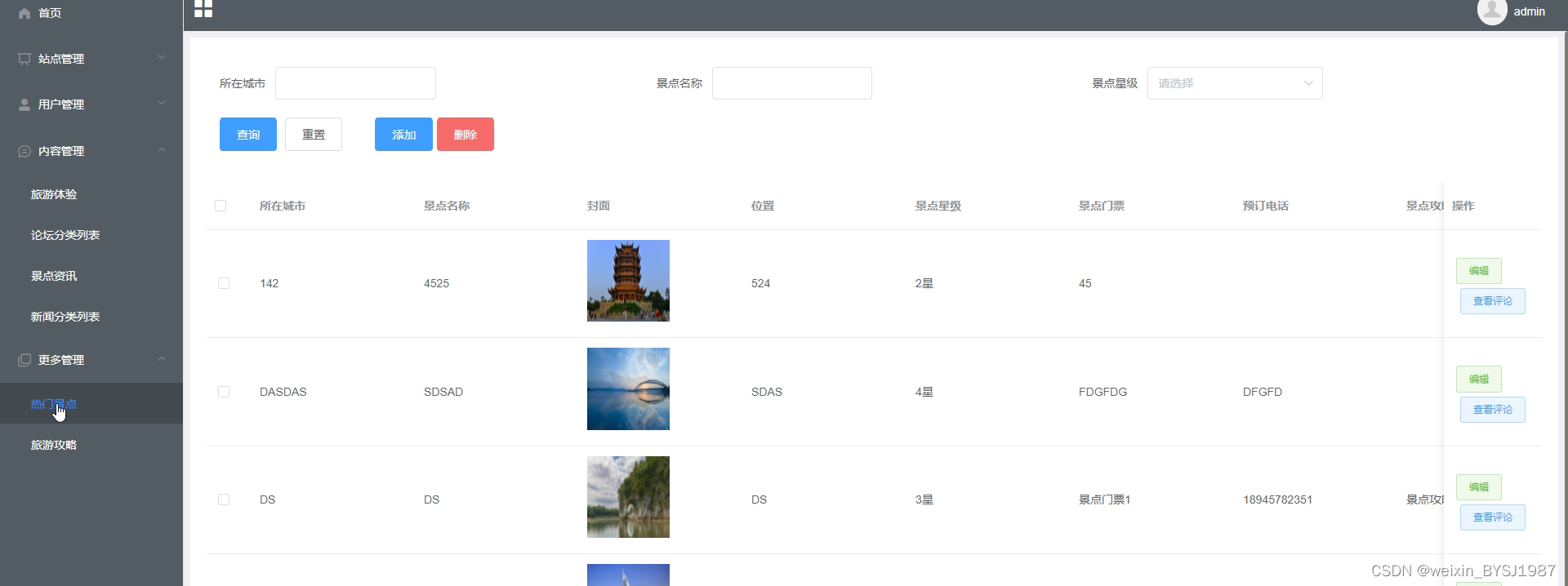Check the DS row checkbox
Screen dimensions: 1568x586
pos(224,499)
